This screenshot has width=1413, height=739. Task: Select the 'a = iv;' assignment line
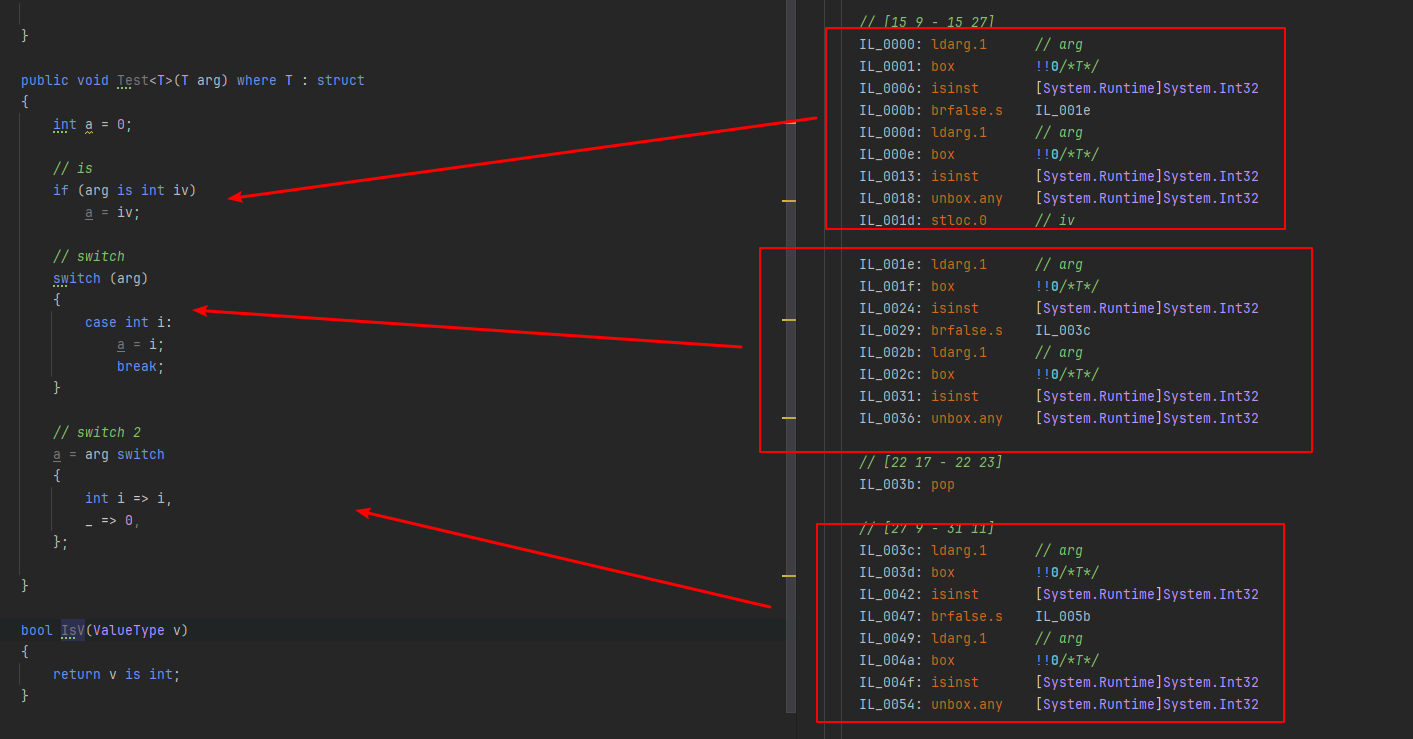(112, 212)
